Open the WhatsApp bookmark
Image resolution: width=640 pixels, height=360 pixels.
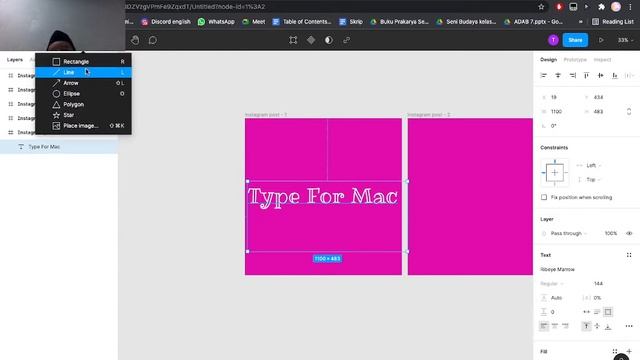216,22
